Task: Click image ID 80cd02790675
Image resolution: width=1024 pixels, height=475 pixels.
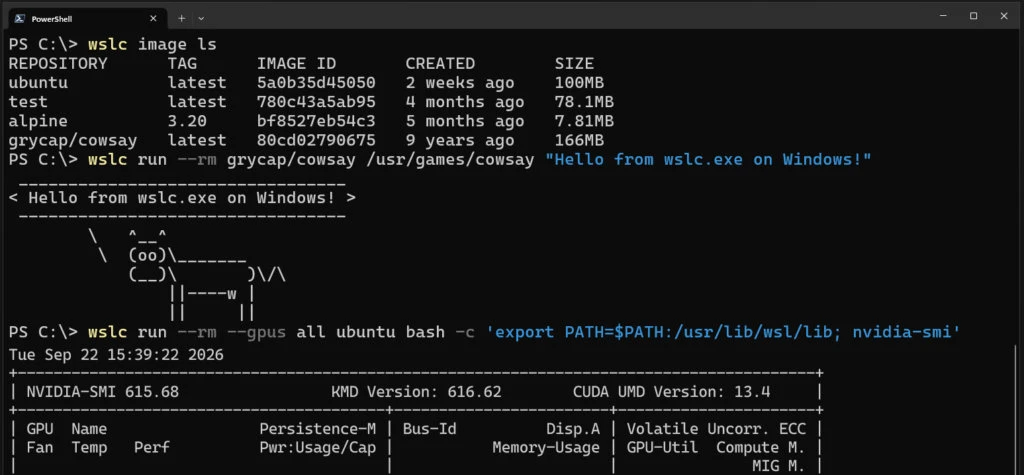Action: 316,140
